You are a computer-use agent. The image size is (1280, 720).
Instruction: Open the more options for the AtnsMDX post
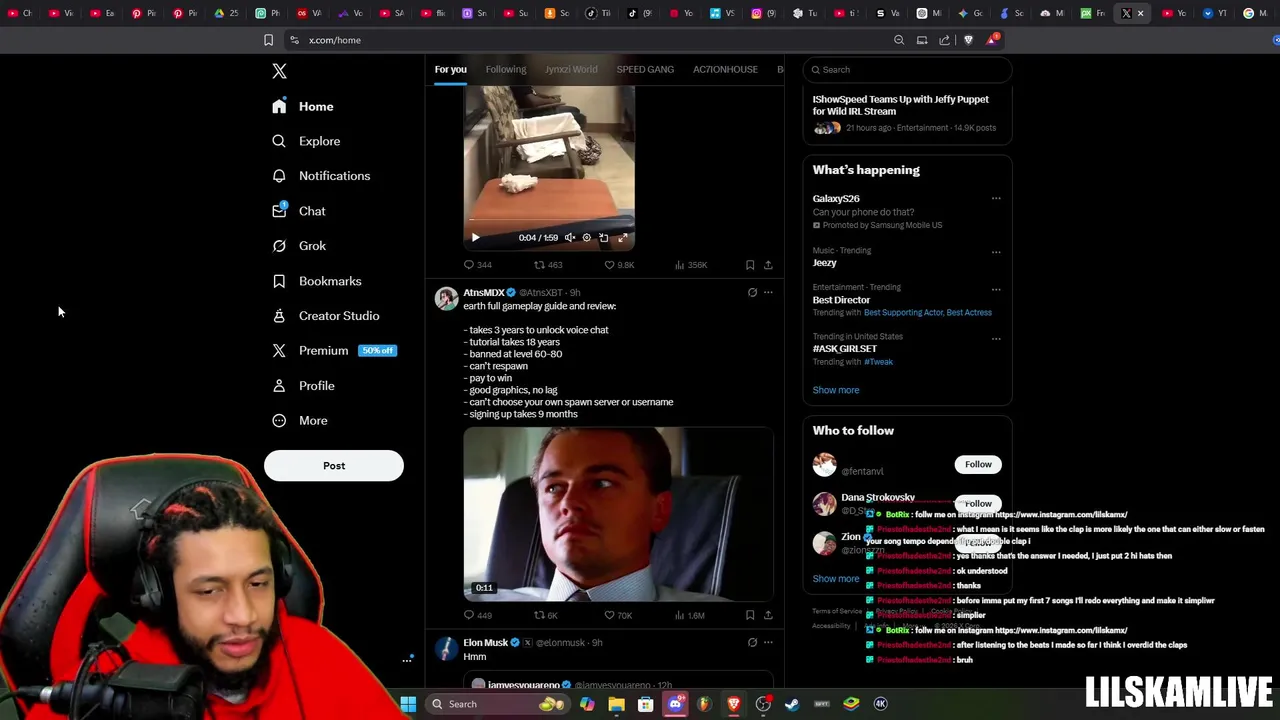point(768,293)
